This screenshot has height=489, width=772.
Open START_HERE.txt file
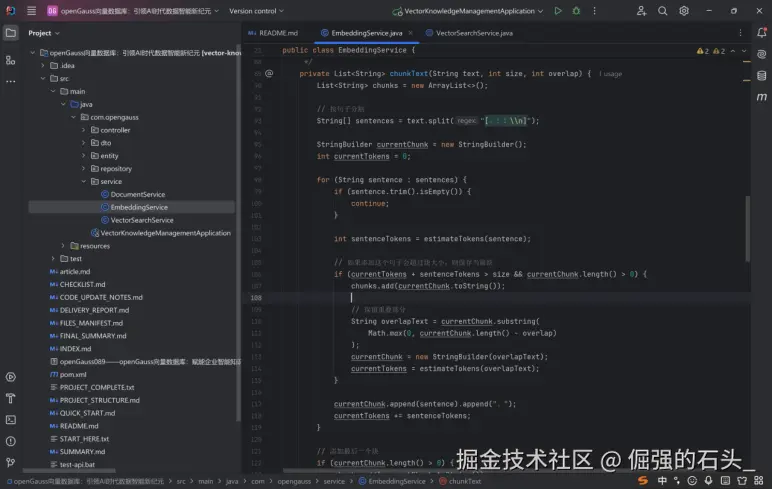coord(84,439)
